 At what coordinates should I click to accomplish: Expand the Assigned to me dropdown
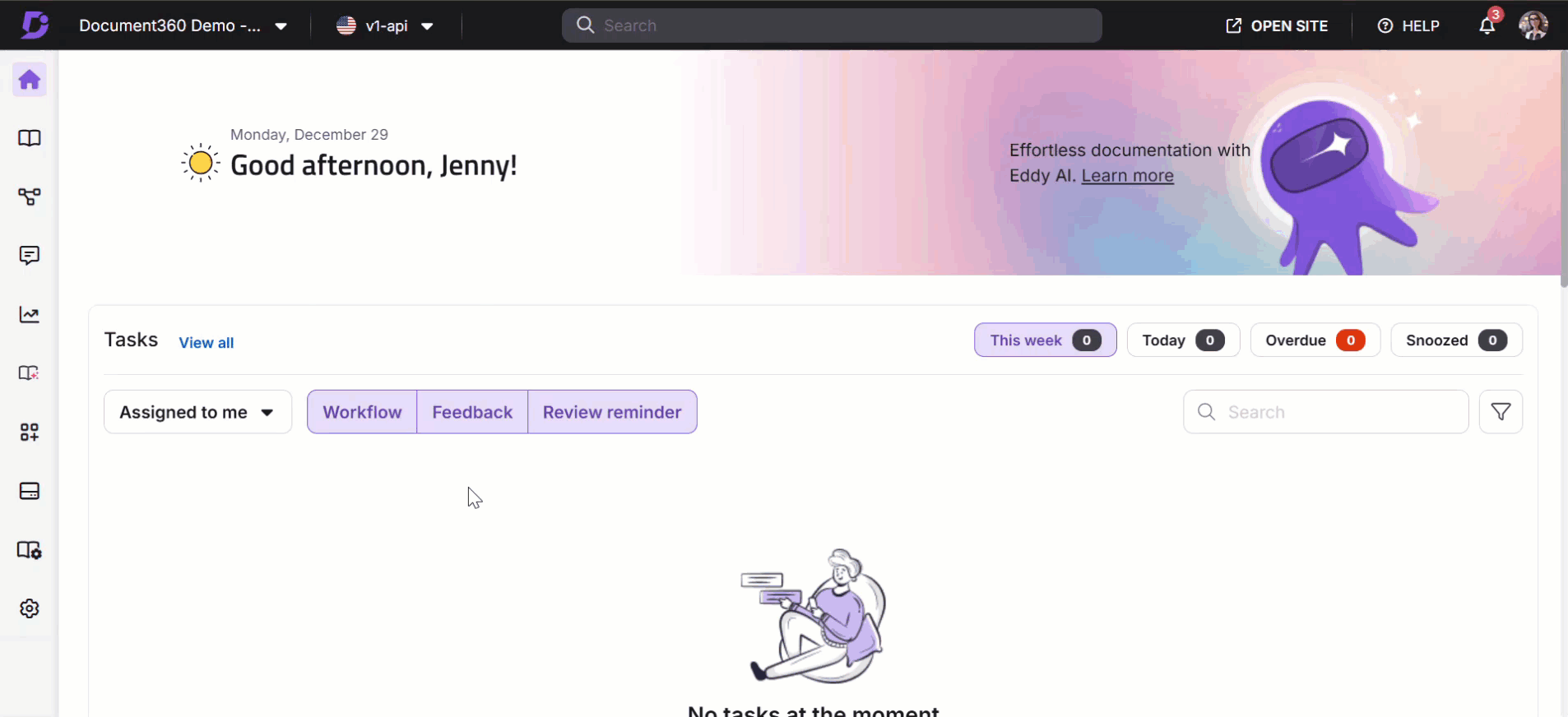[197, 412]
